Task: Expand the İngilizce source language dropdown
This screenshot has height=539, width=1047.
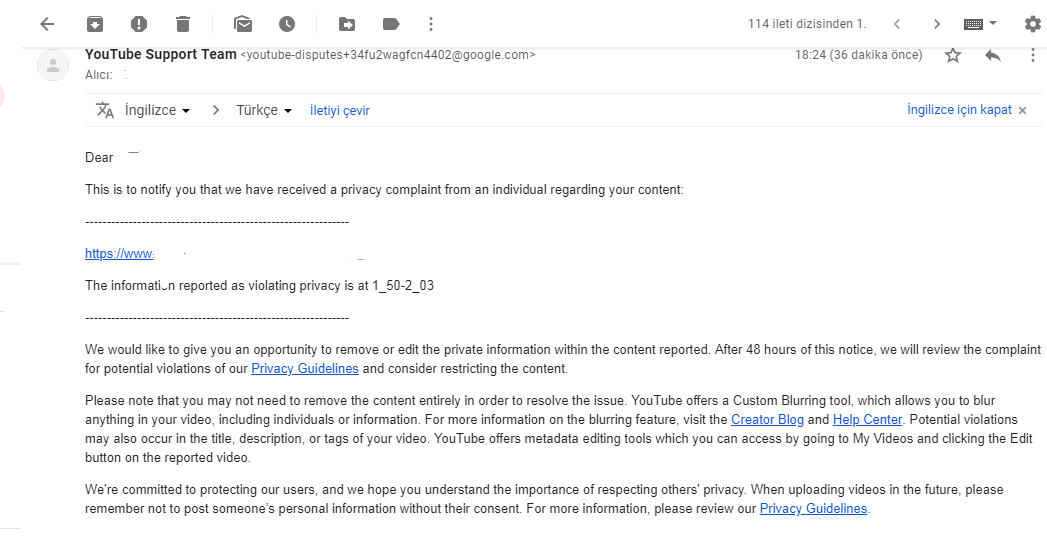Action: pos(157,110)
